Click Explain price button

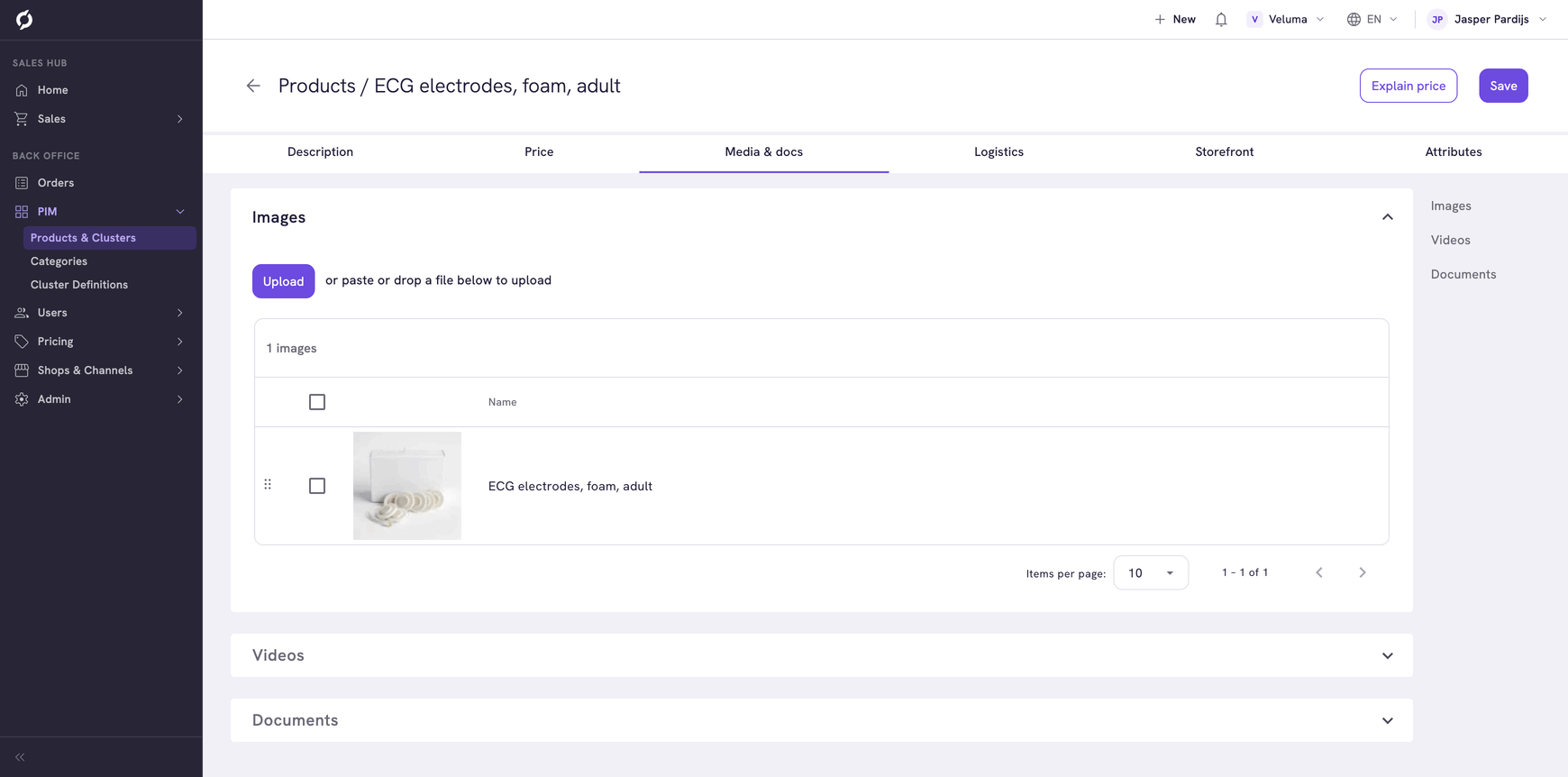(1408, 86)
